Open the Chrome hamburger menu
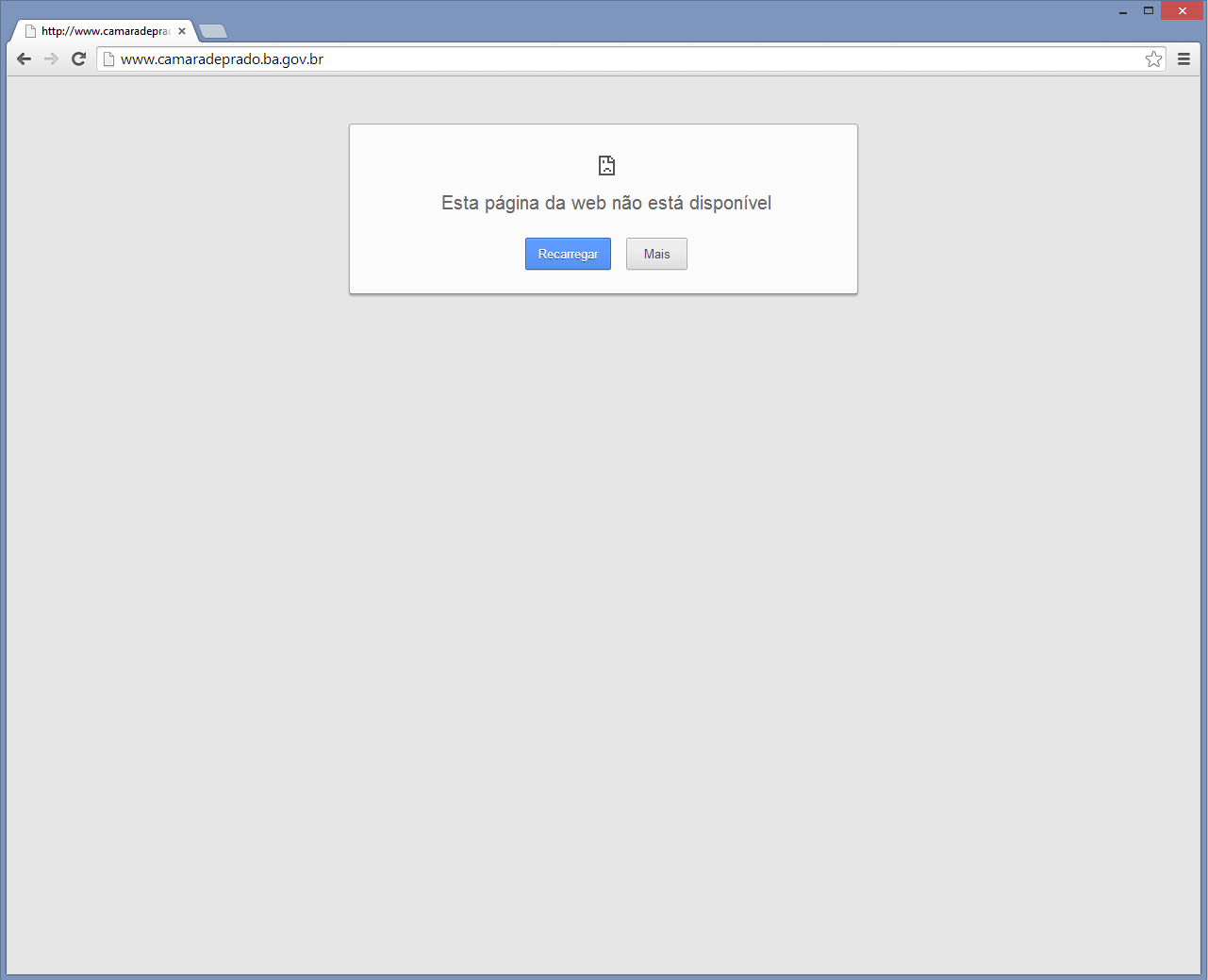 [1183, 59]
